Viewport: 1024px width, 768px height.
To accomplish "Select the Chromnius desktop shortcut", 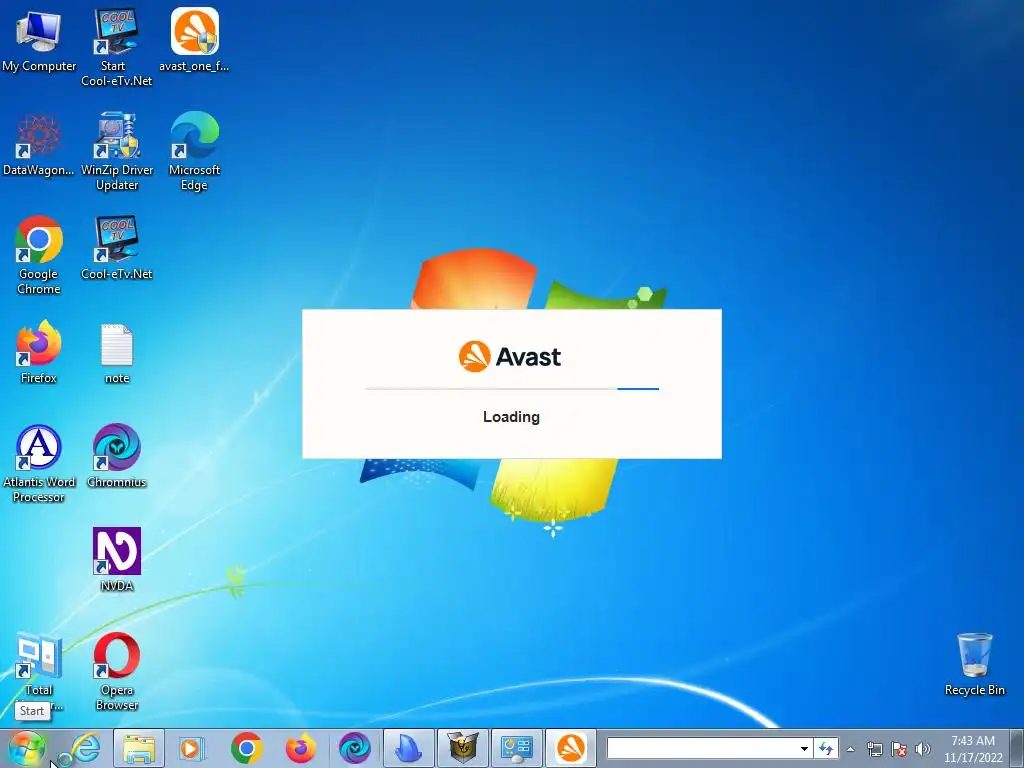I will tap(116, 456).
